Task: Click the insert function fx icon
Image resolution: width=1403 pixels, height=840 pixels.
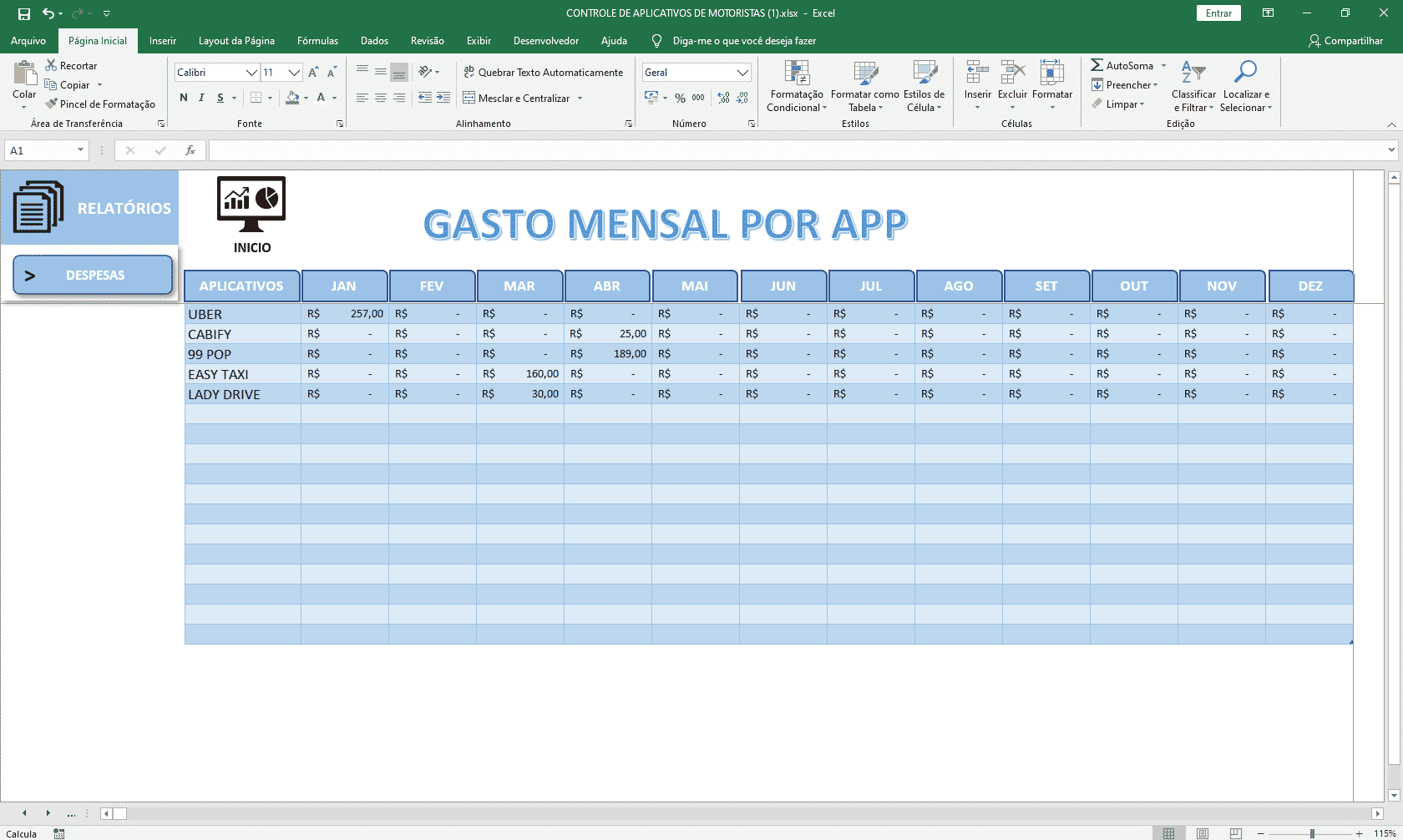Action: [x=190, y=150]
